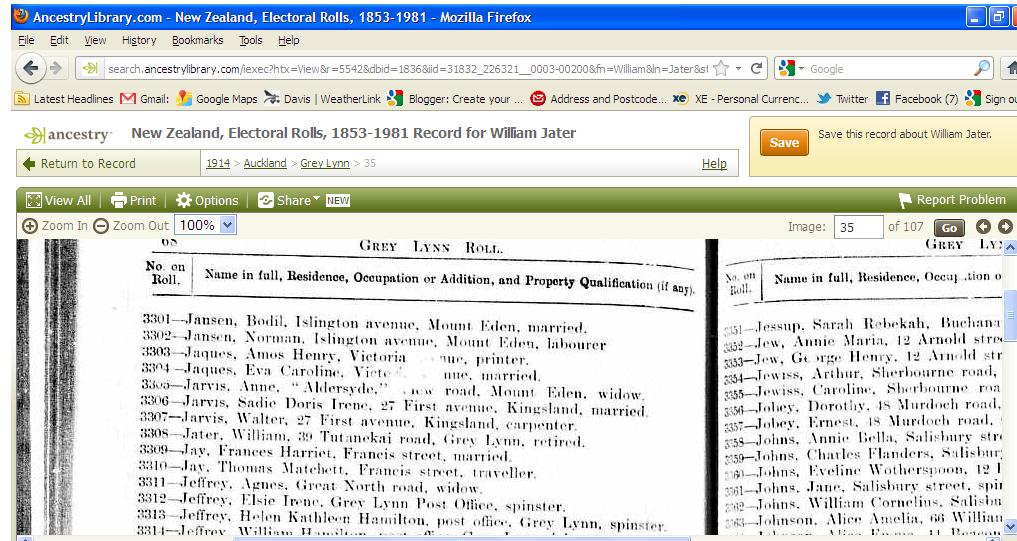Click the image number field showing 35

[858, 227]
